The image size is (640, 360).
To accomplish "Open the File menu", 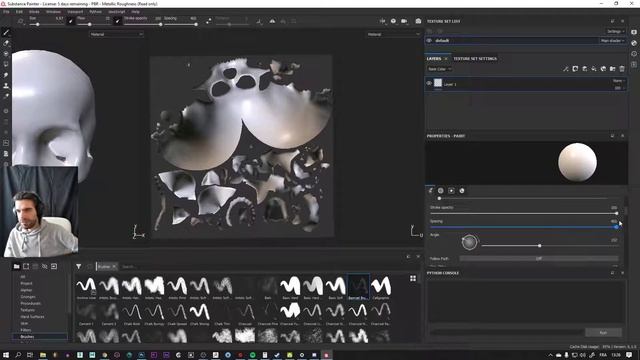I will click(x=6, y=12).
